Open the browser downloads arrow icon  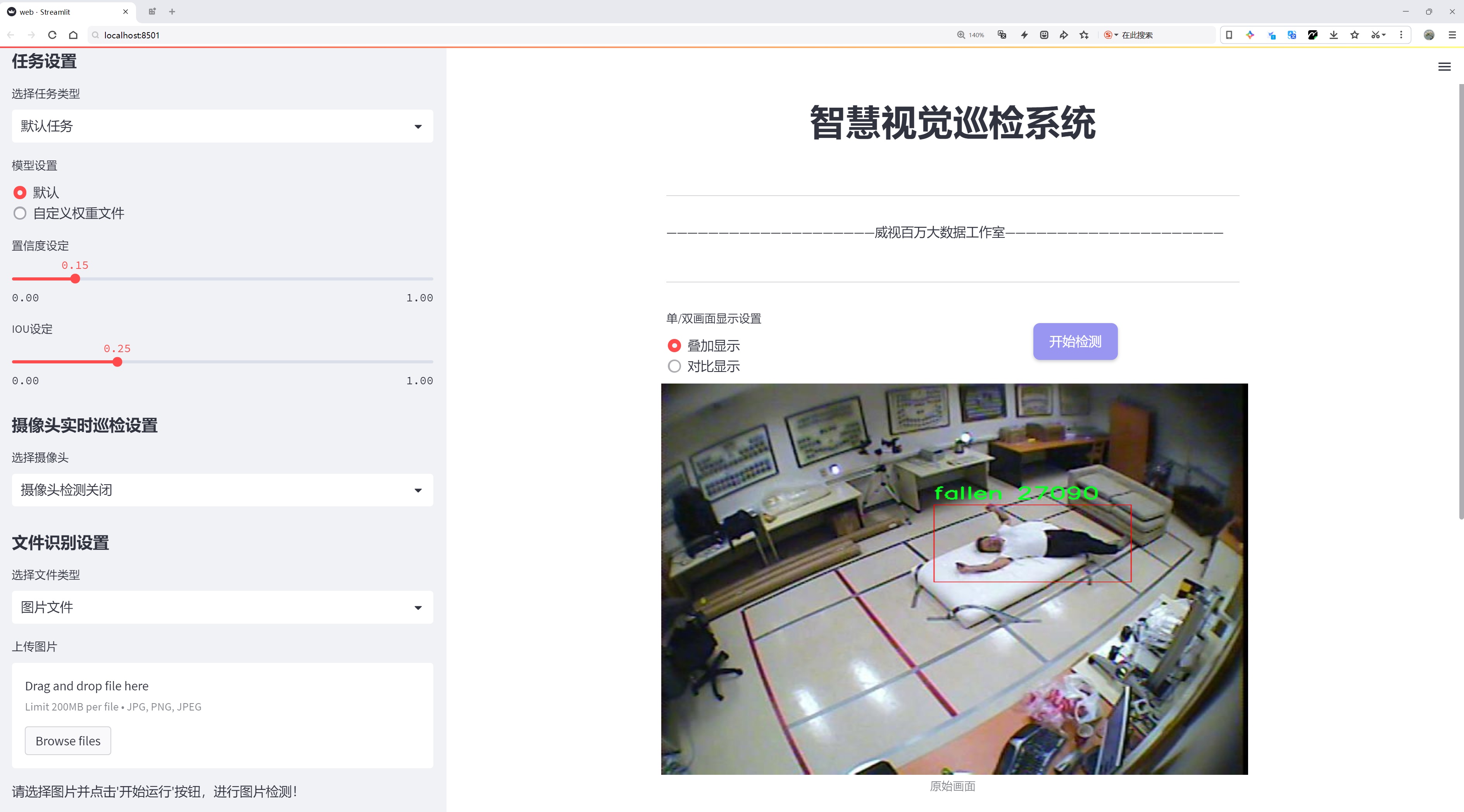click(x=1333, y=35)
